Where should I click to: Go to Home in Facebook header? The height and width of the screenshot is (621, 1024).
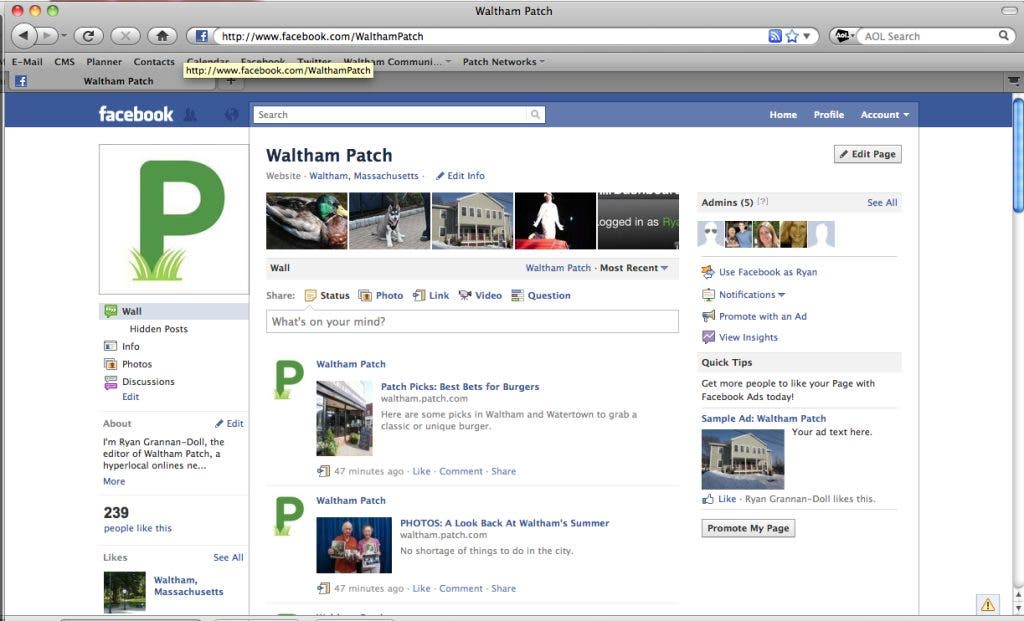click(783, 114)
